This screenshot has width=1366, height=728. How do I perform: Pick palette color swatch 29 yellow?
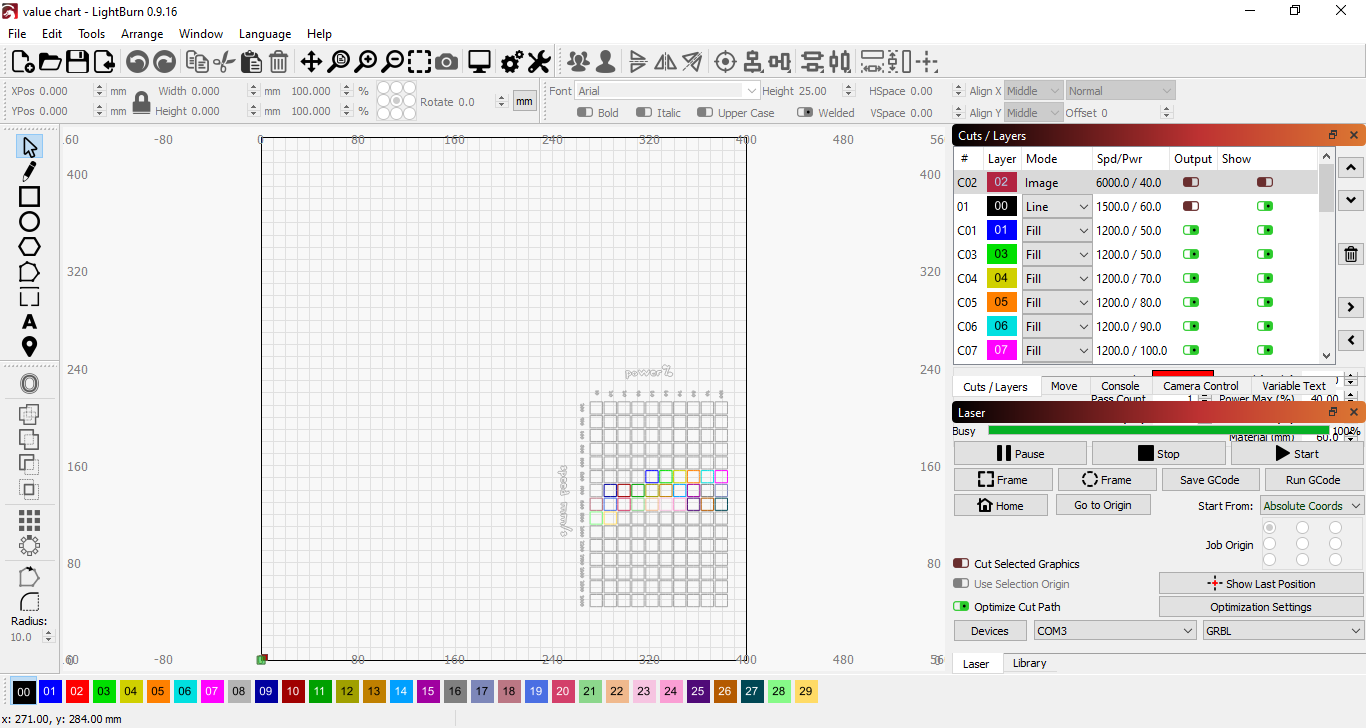click(x=806, y=691)
